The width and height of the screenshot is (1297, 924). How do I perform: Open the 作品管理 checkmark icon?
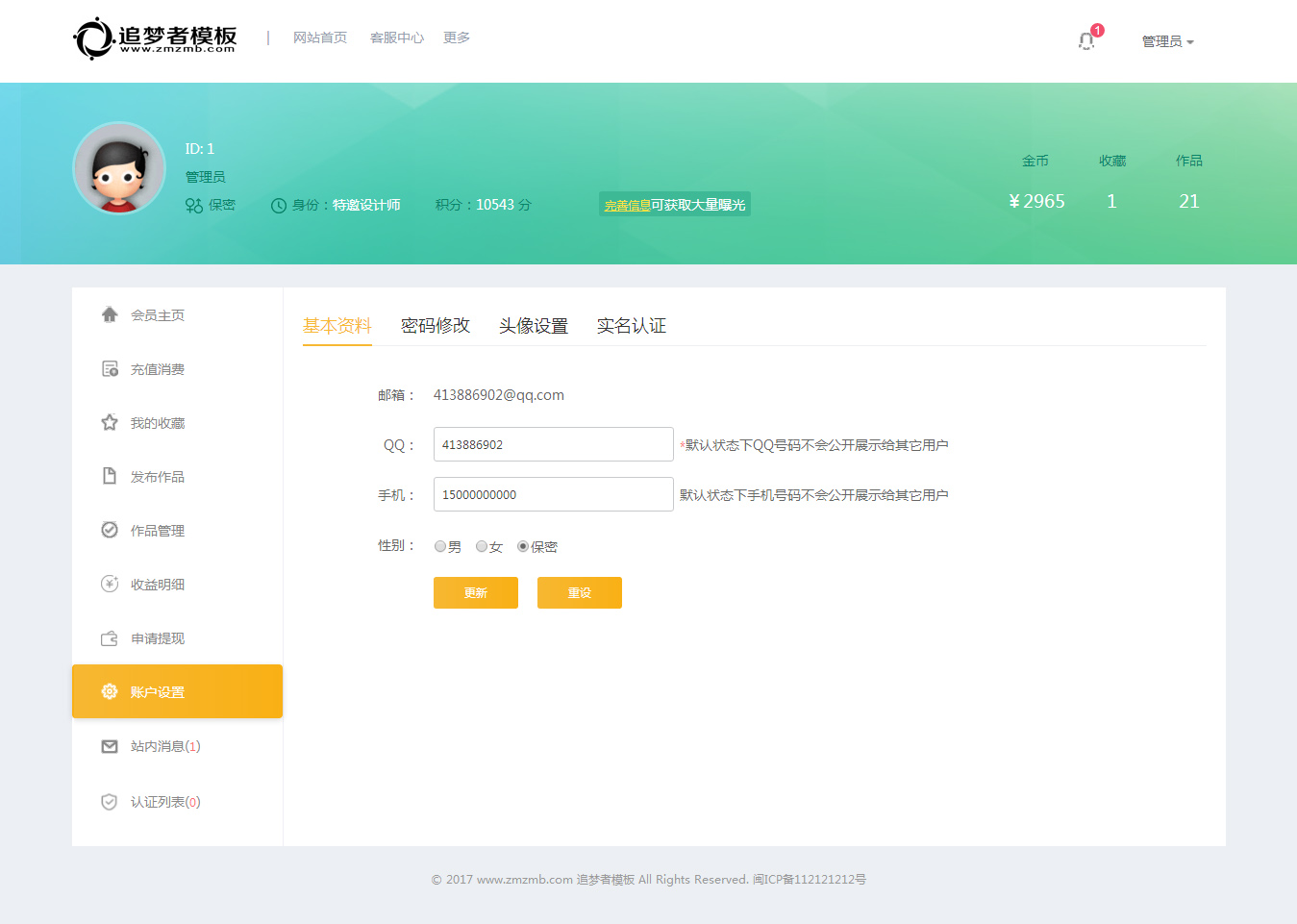(110, 530)
